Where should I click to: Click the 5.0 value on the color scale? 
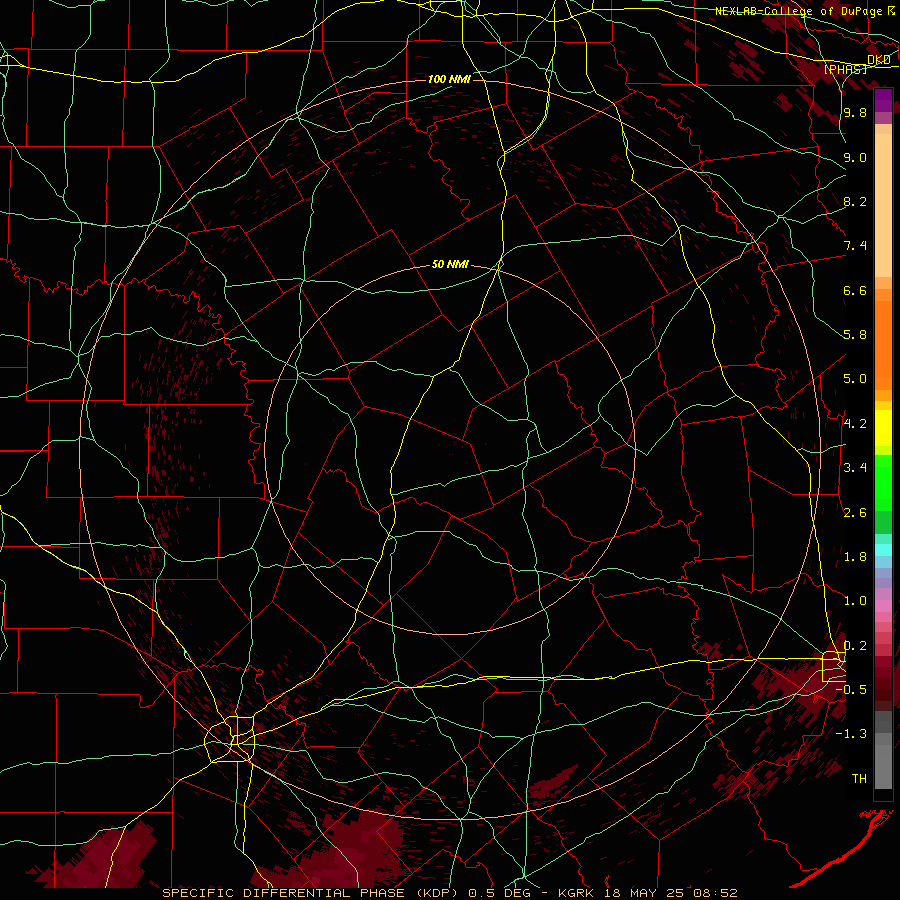click(x=855, y=379)
